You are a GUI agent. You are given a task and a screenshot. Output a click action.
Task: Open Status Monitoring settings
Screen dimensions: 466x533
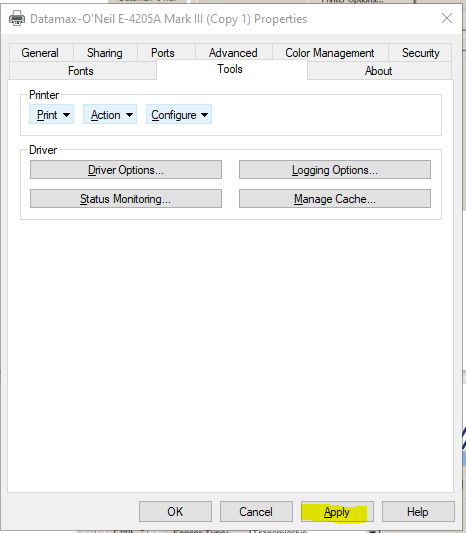[x=126, y=199]
